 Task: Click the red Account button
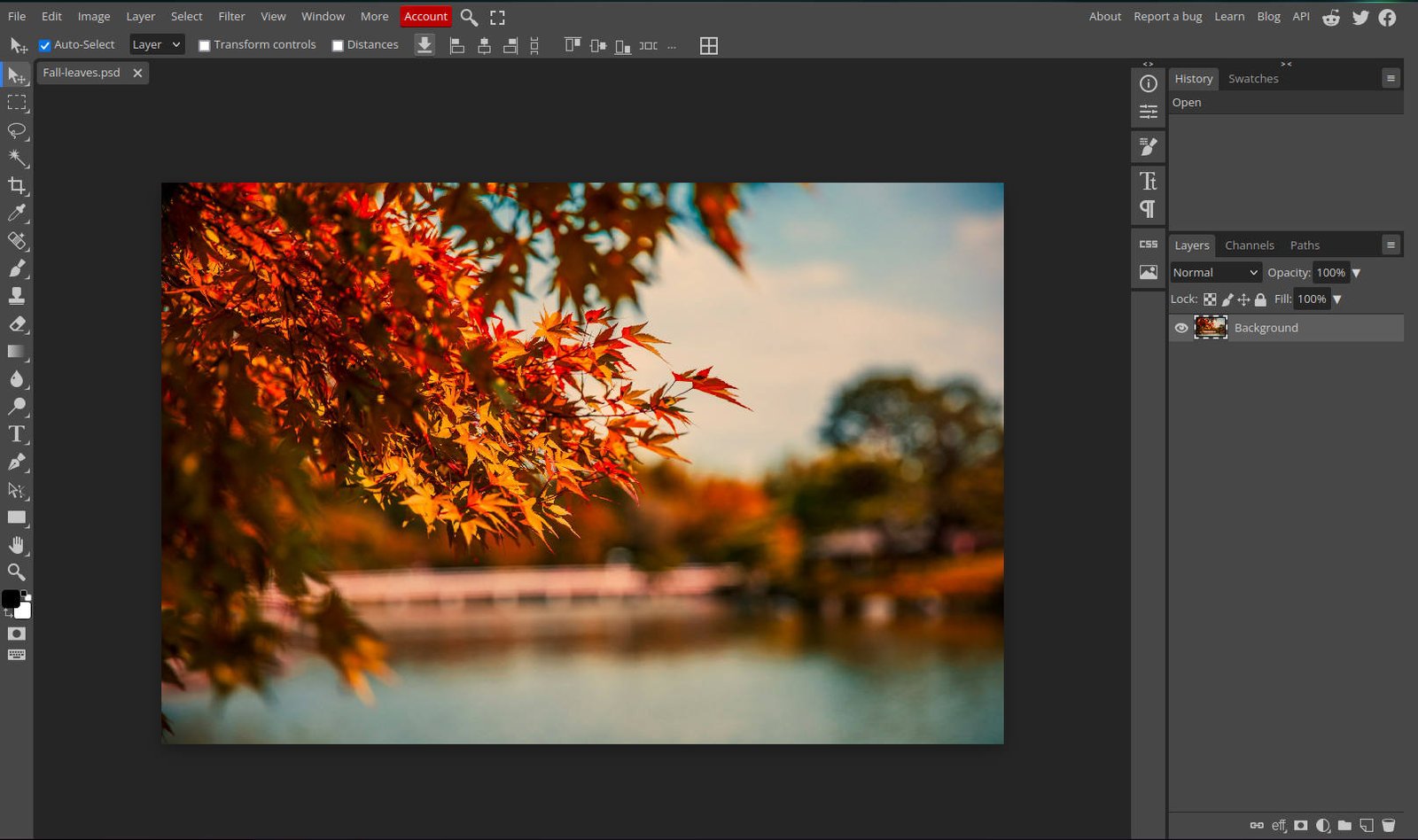pyautogui.click(x=425, y=16)
